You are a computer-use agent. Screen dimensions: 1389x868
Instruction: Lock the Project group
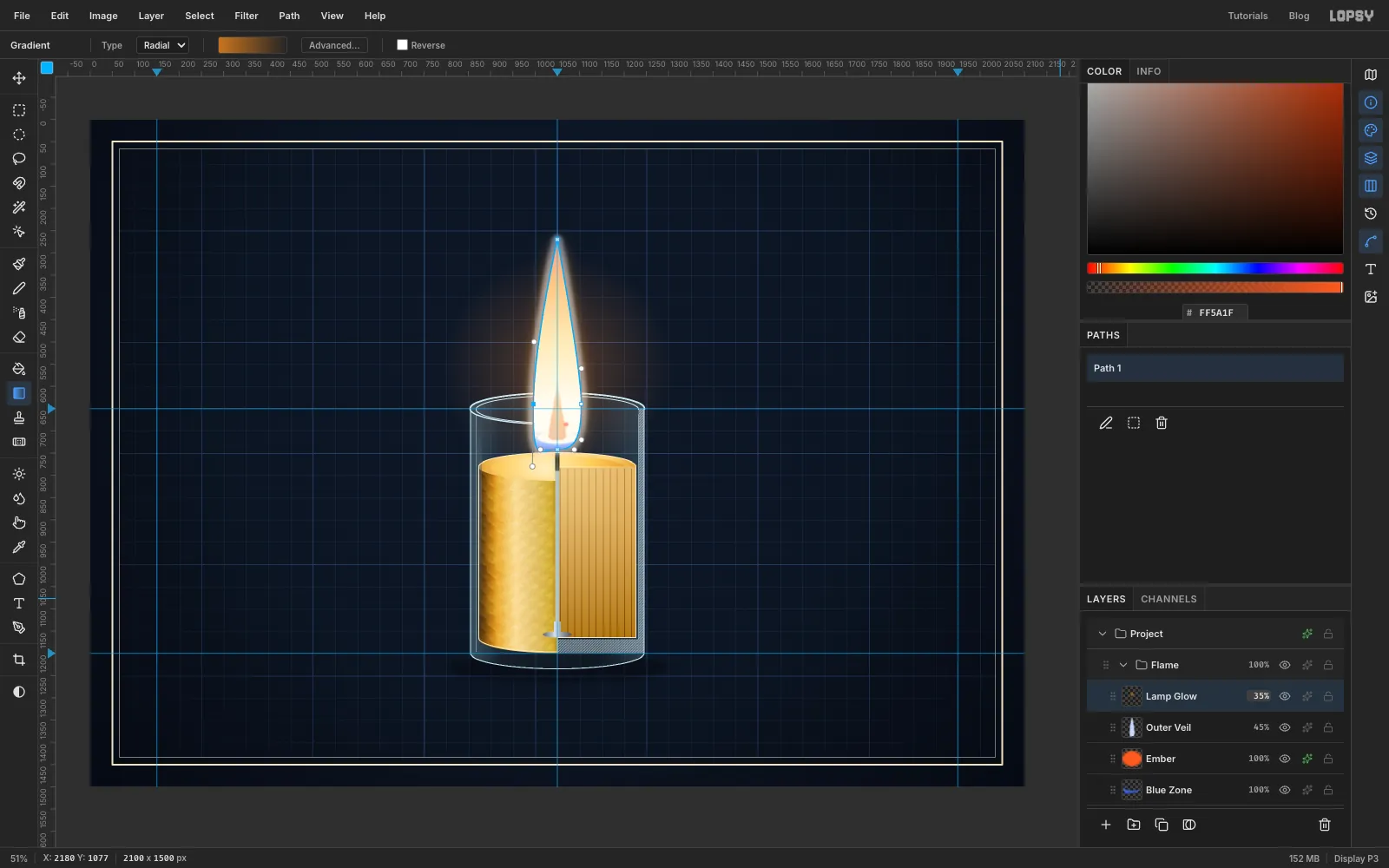point(1328,634)
